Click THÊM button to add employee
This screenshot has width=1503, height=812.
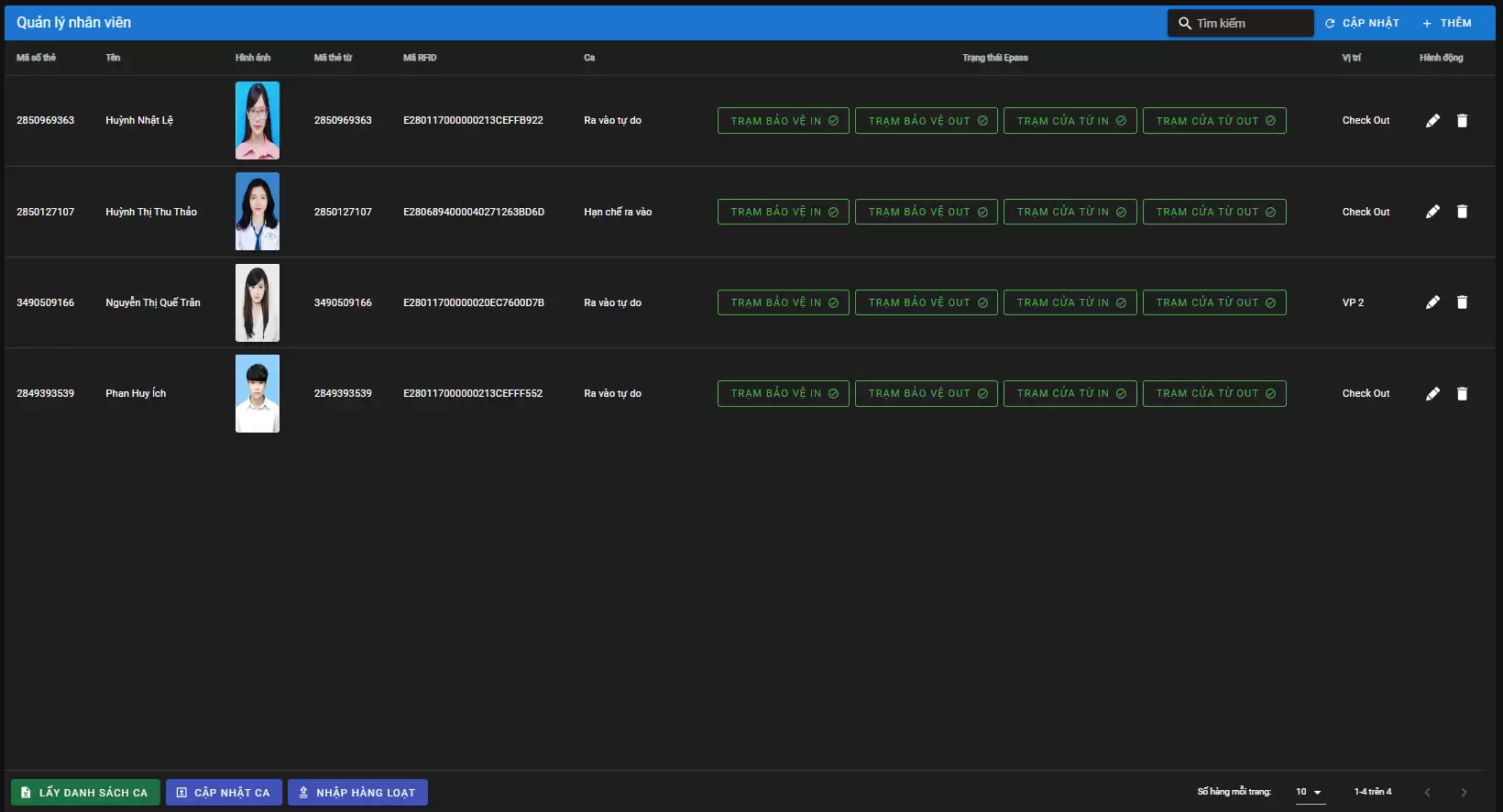tap(1447, 23)
